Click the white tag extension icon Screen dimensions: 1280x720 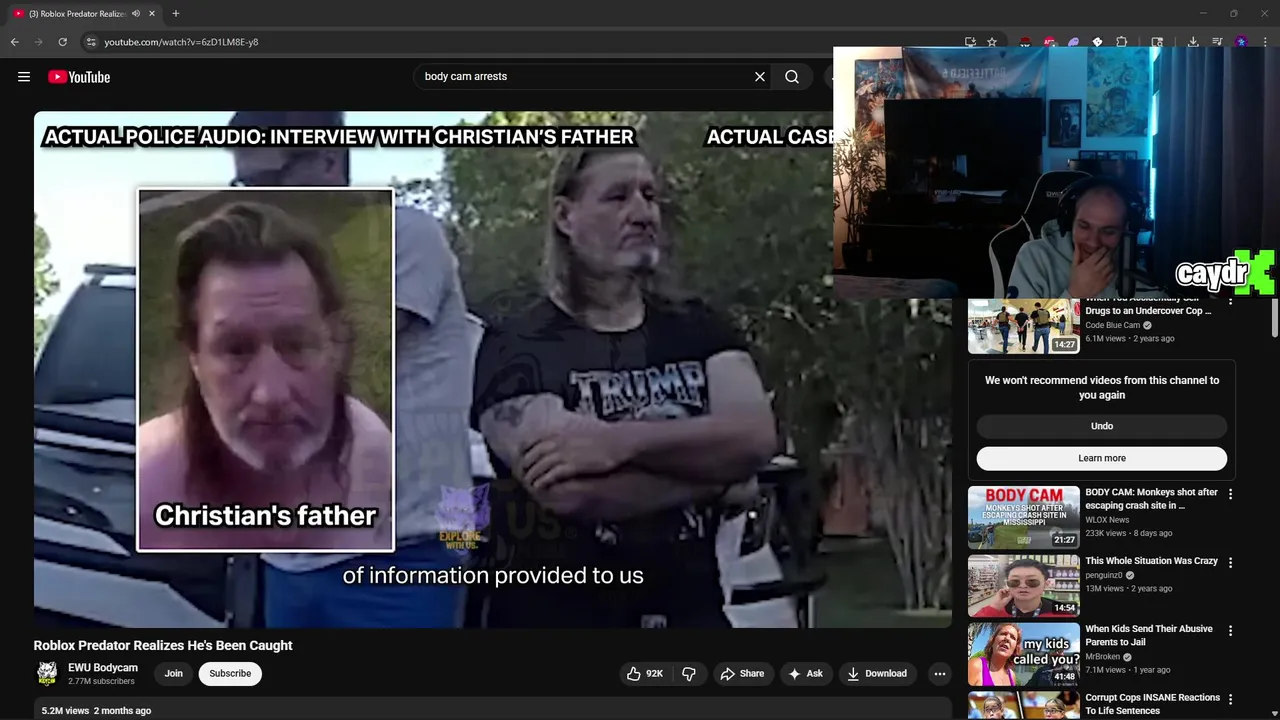1097,42
